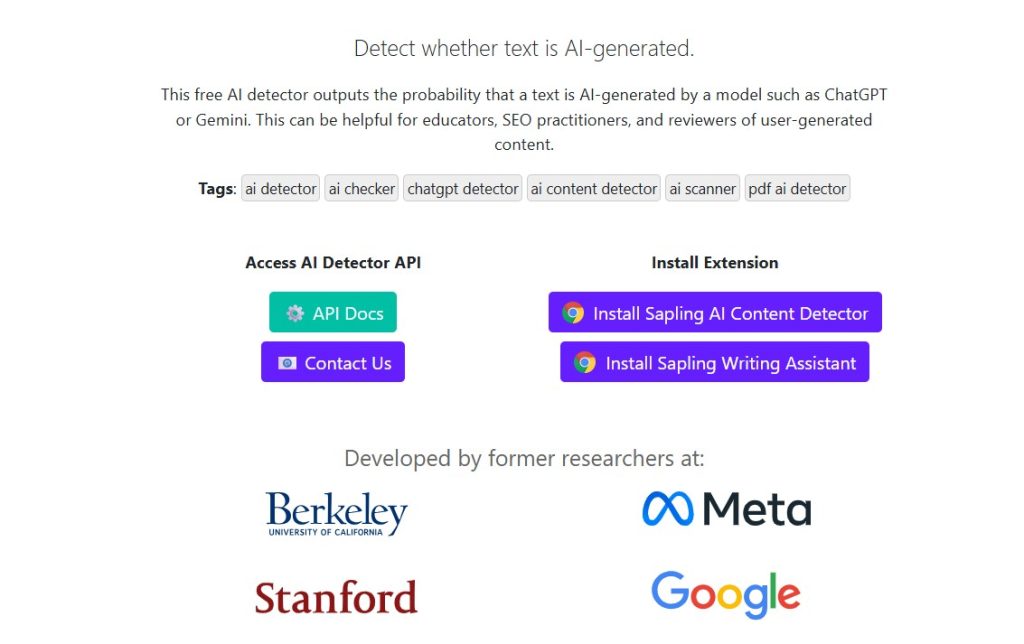The width and height of the screenshot is (1024, 644).
Task: Click the free AI detector description paragraph
Action: click(524, 119)
